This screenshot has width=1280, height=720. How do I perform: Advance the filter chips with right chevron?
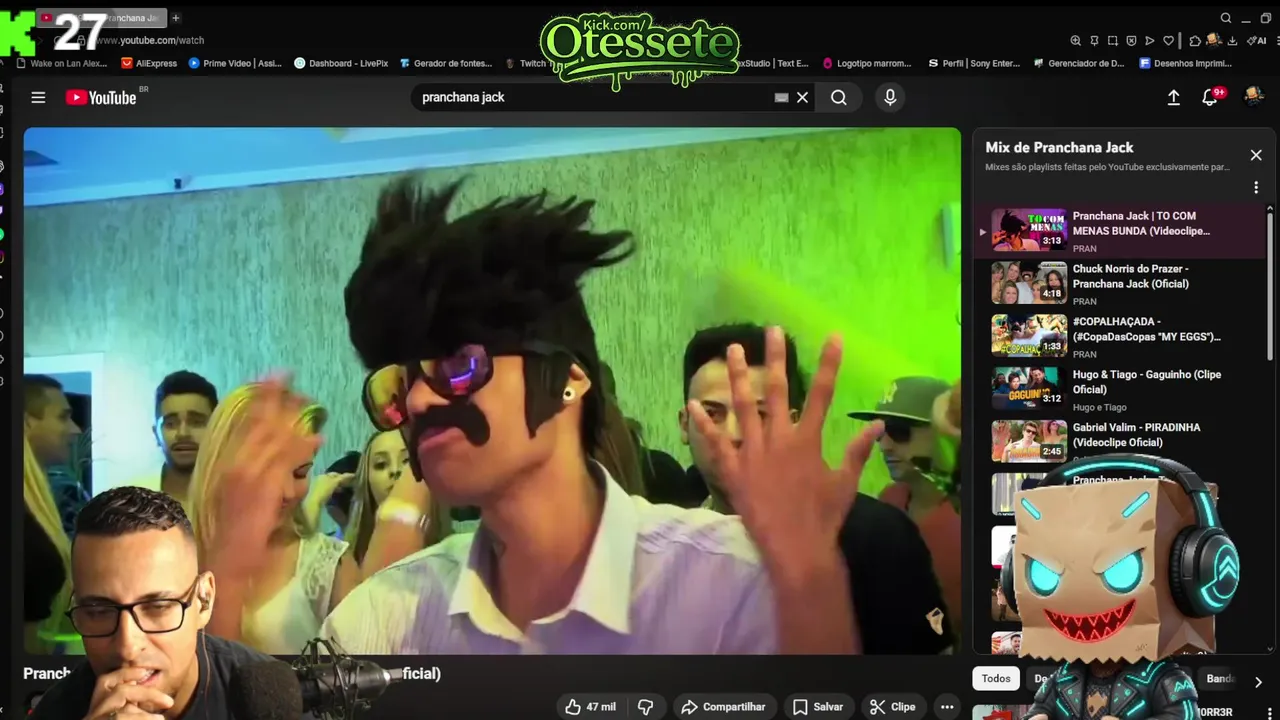(x=1258, y=682)
